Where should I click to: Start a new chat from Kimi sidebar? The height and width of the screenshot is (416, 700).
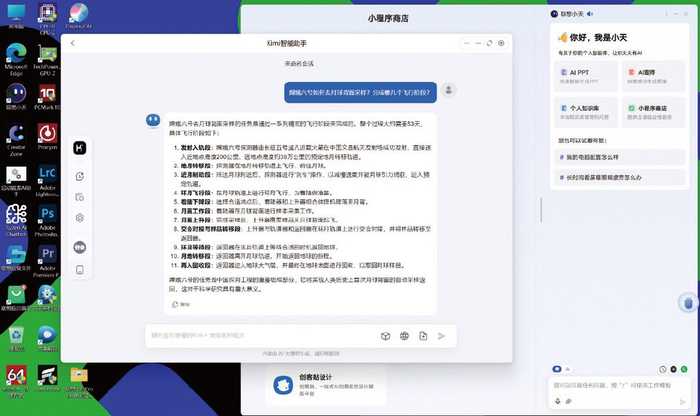[x=80, y=176]
